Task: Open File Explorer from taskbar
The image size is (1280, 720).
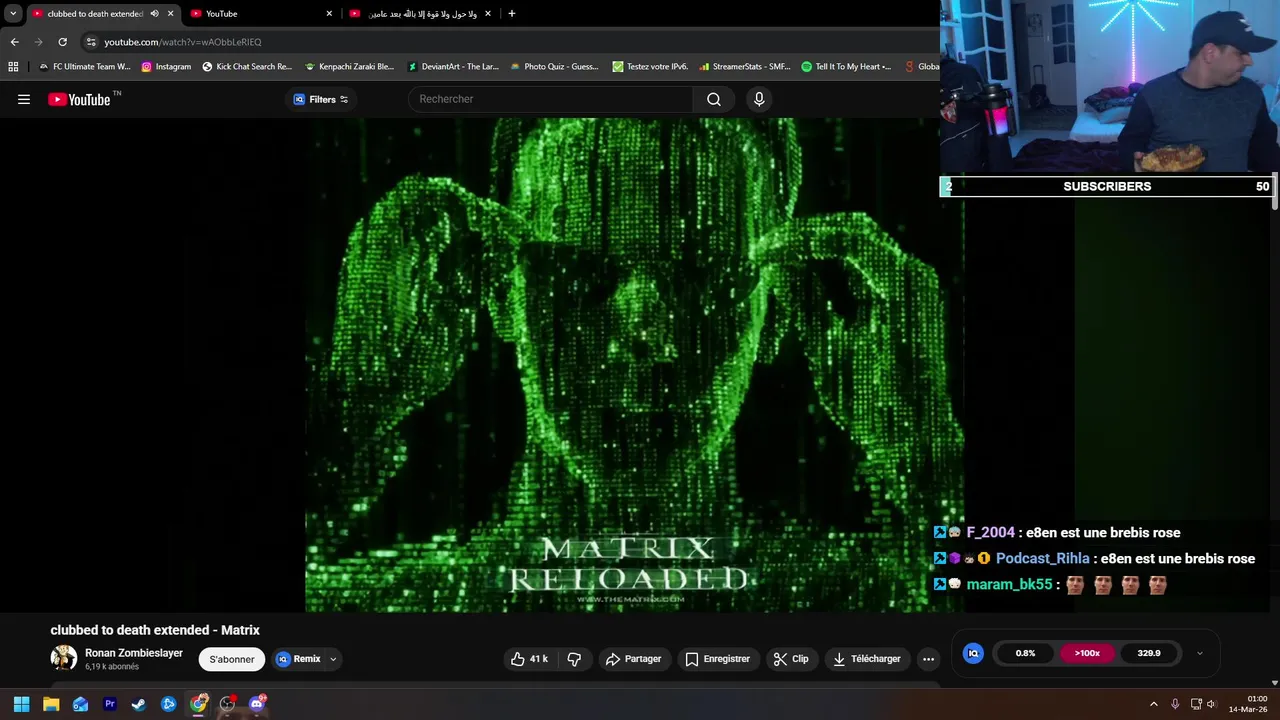Action: [x=51, y=704]
